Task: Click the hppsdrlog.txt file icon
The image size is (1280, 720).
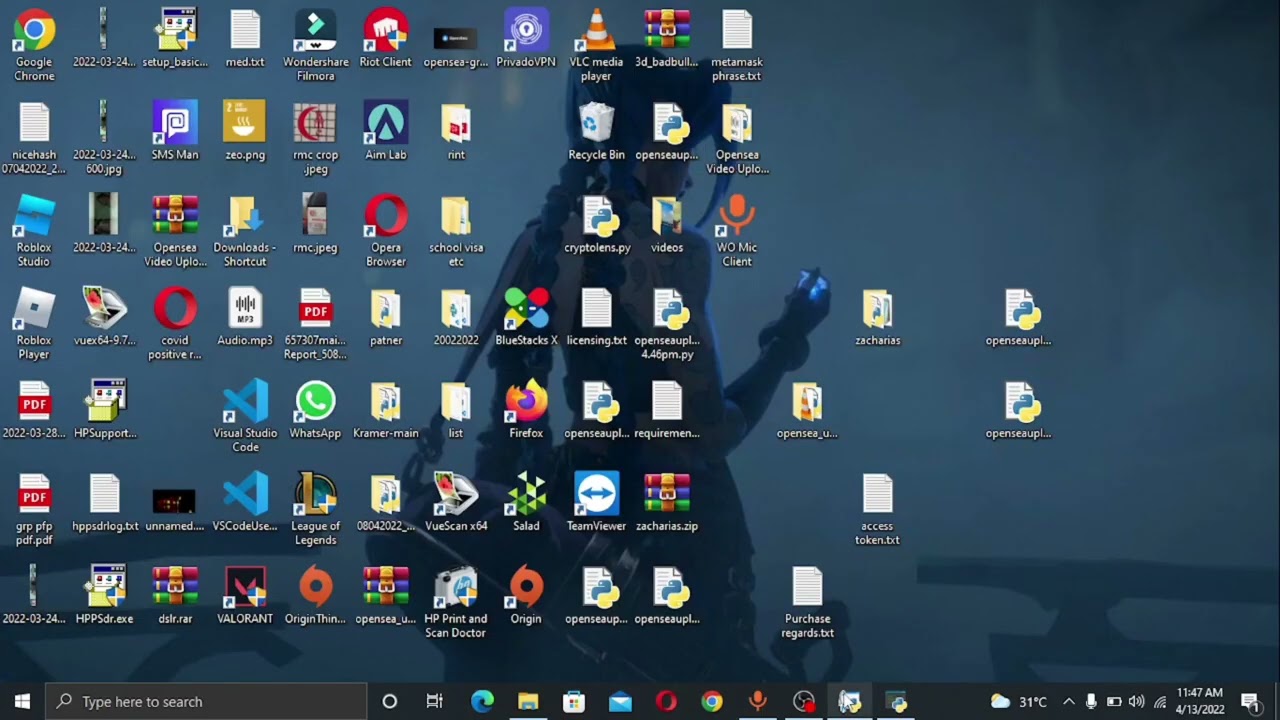Action: pos(105,502)
